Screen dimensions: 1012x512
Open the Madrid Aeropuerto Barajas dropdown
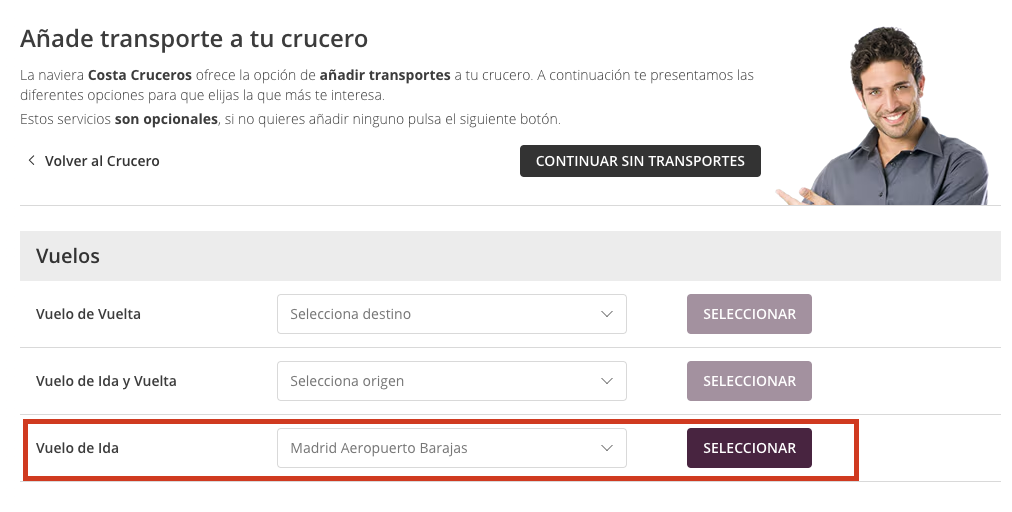click(452, 448)
